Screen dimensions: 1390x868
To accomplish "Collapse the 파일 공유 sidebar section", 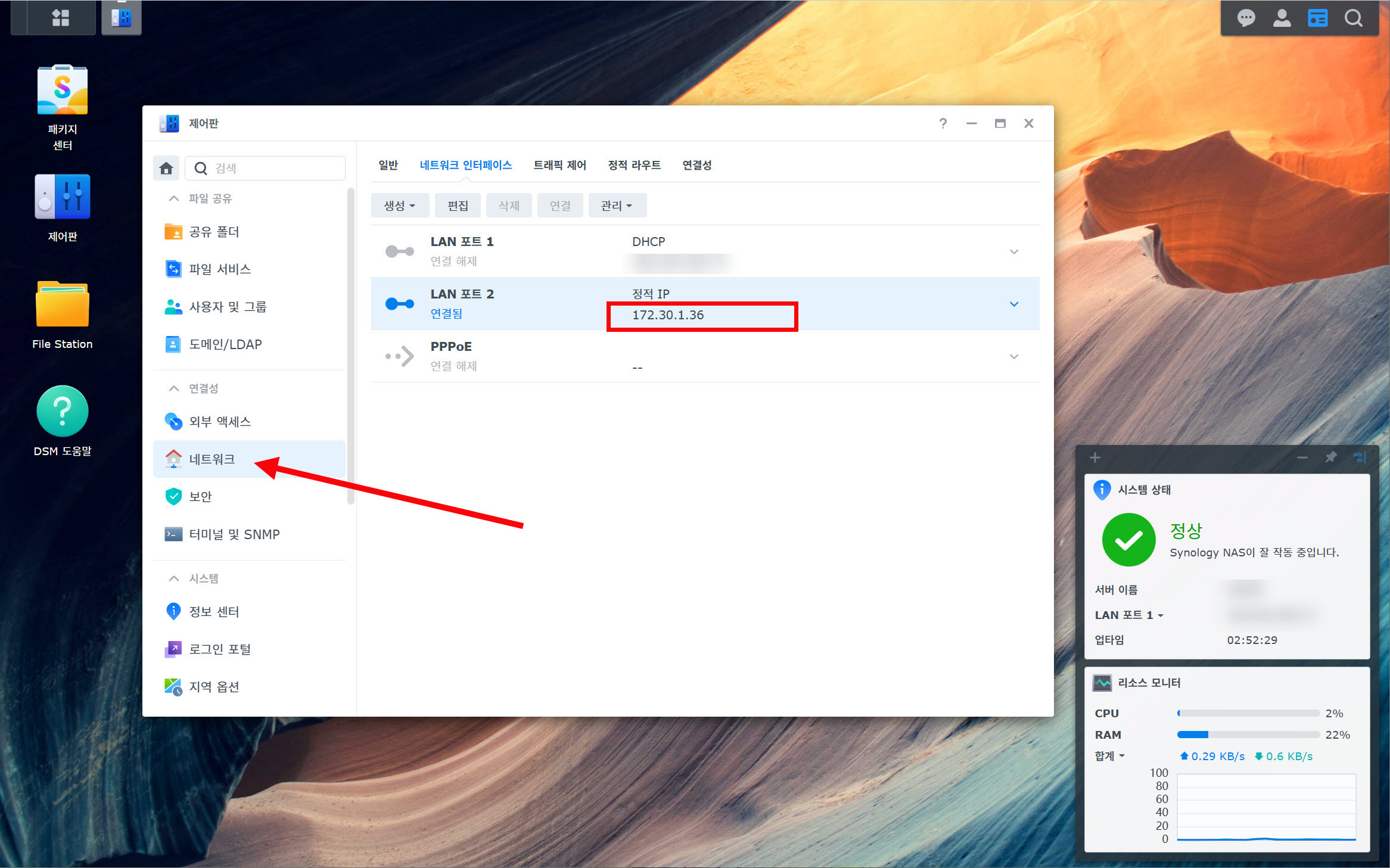I will point(173,198).
